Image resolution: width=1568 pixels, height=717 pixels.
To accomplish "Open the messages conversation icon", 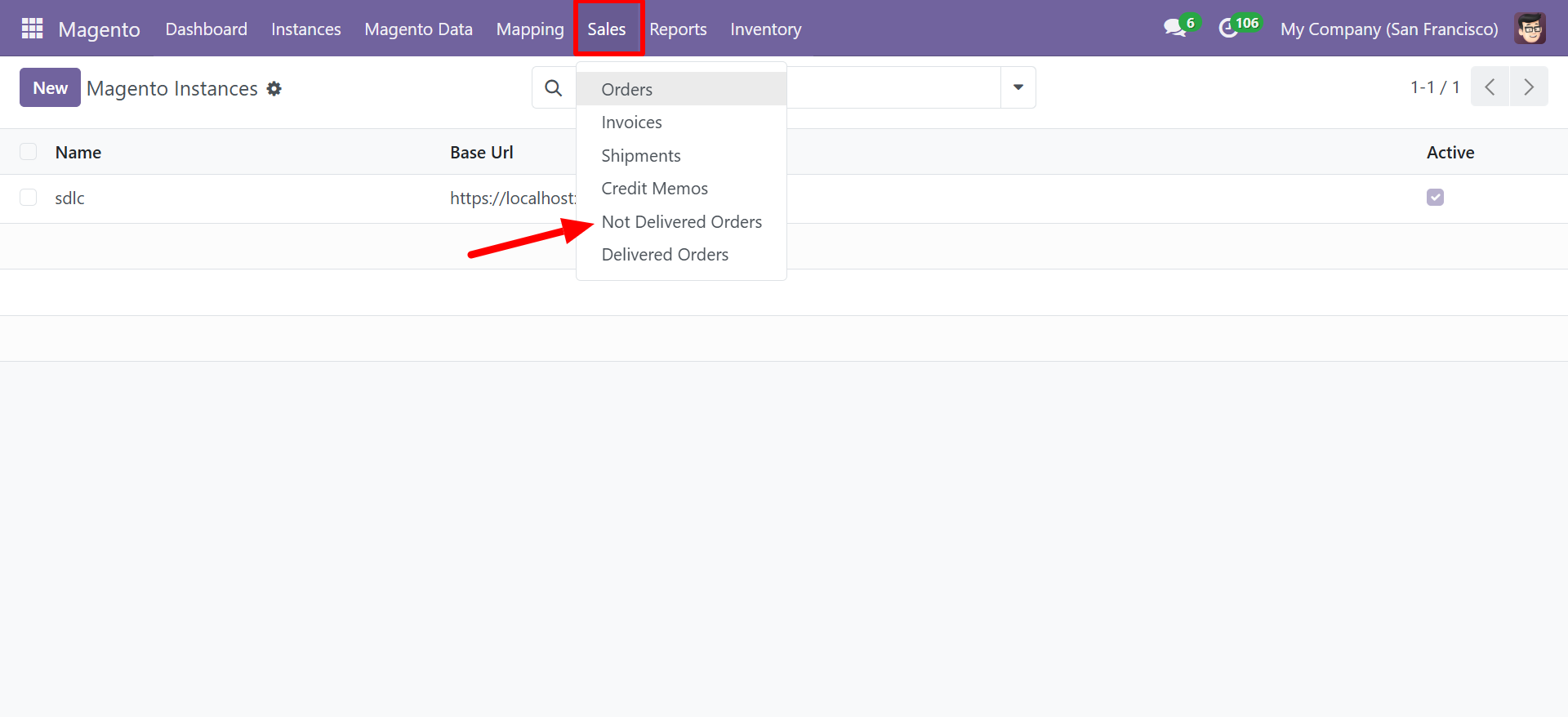I will [x=1175, y=29].
